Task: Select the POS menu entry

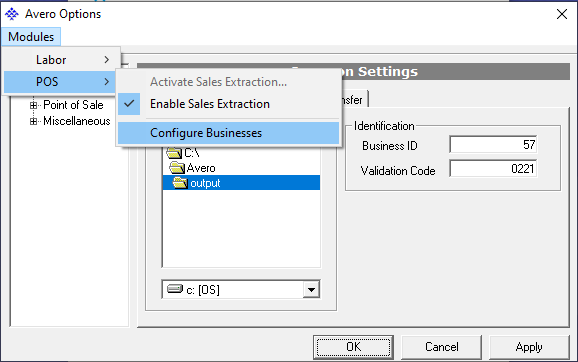Action: pyautogui.click(x=60, y=82)
